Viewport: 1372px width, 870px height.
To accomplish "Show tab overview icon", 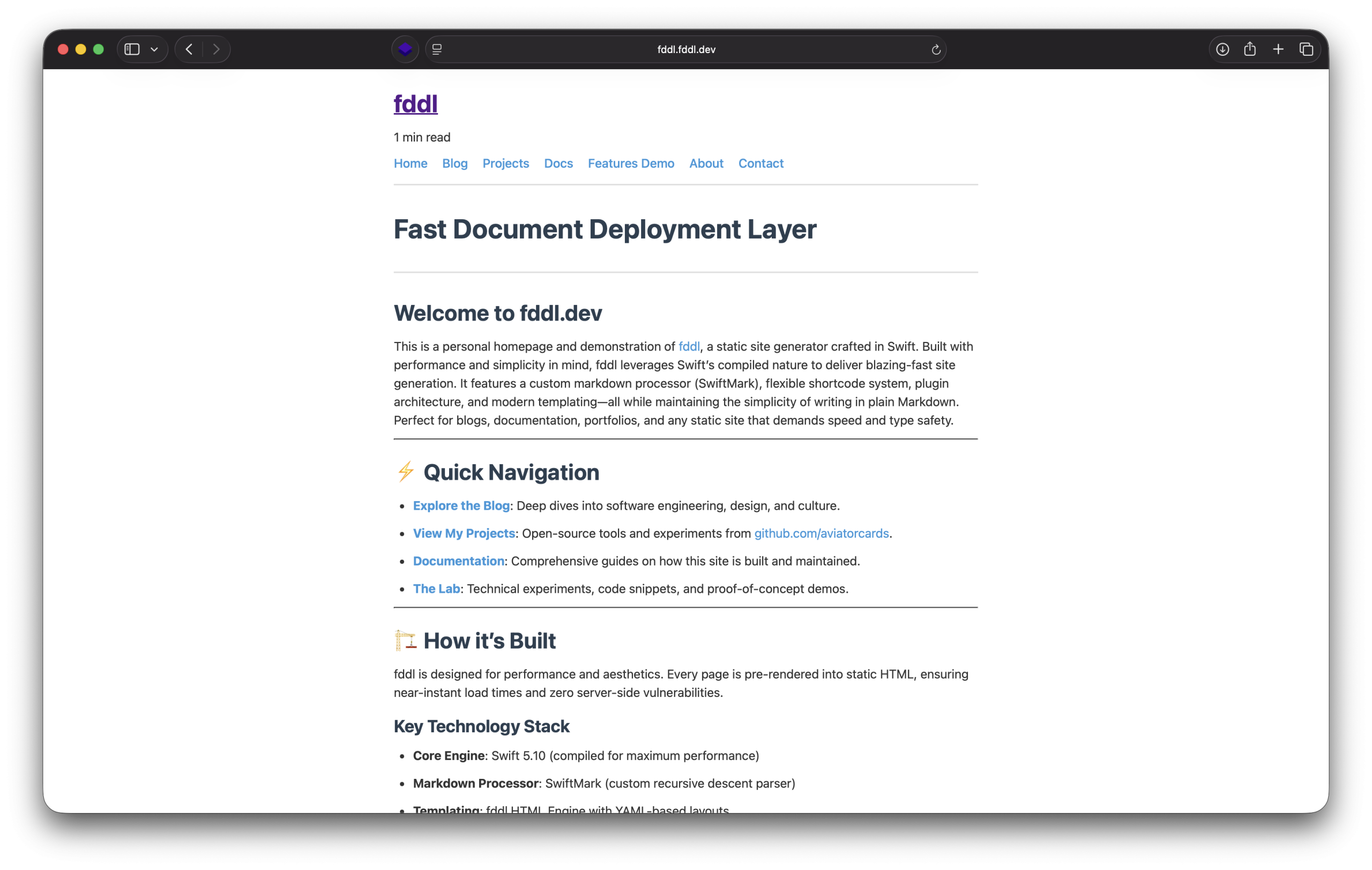I will 1306,49.
